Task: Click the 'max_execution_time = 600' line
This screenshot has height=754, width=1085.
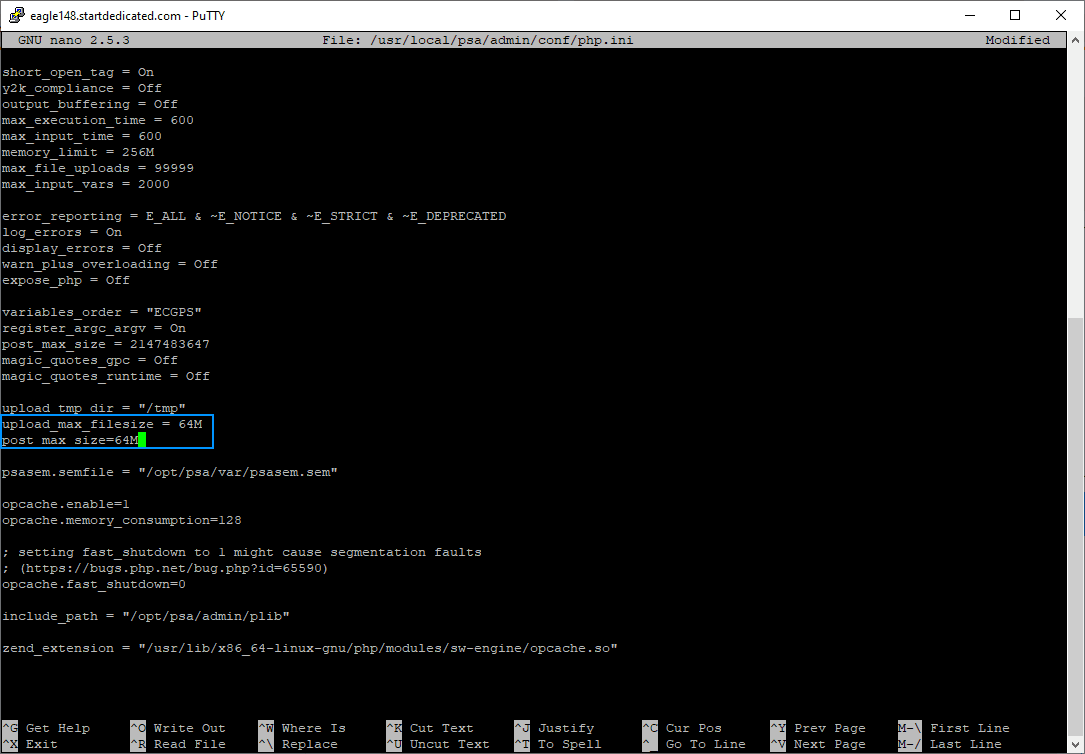Action: coord(98,120)
